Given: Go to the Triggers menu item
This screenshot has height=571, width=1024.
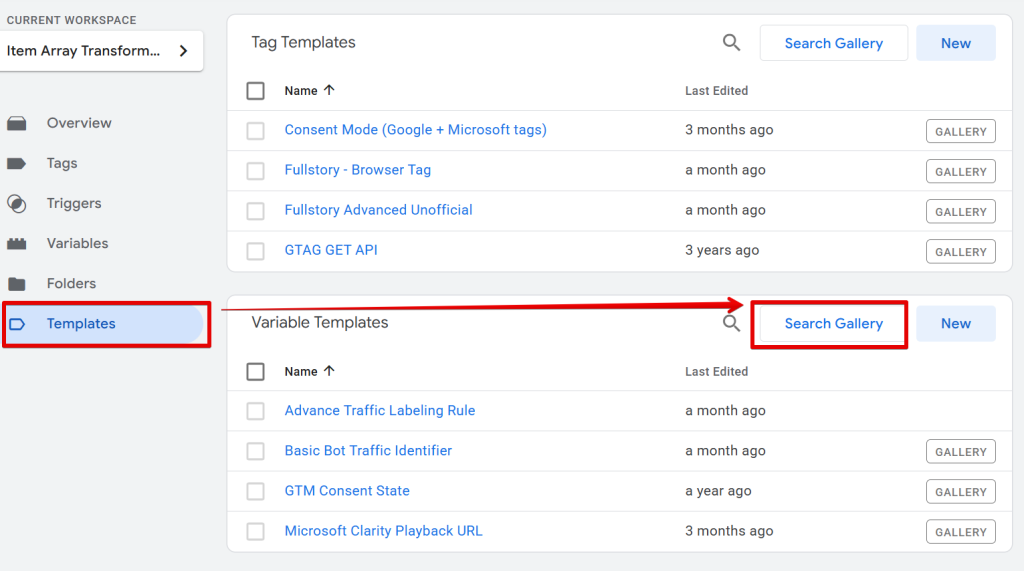Looking at the screenshot, I should (74, 204).
